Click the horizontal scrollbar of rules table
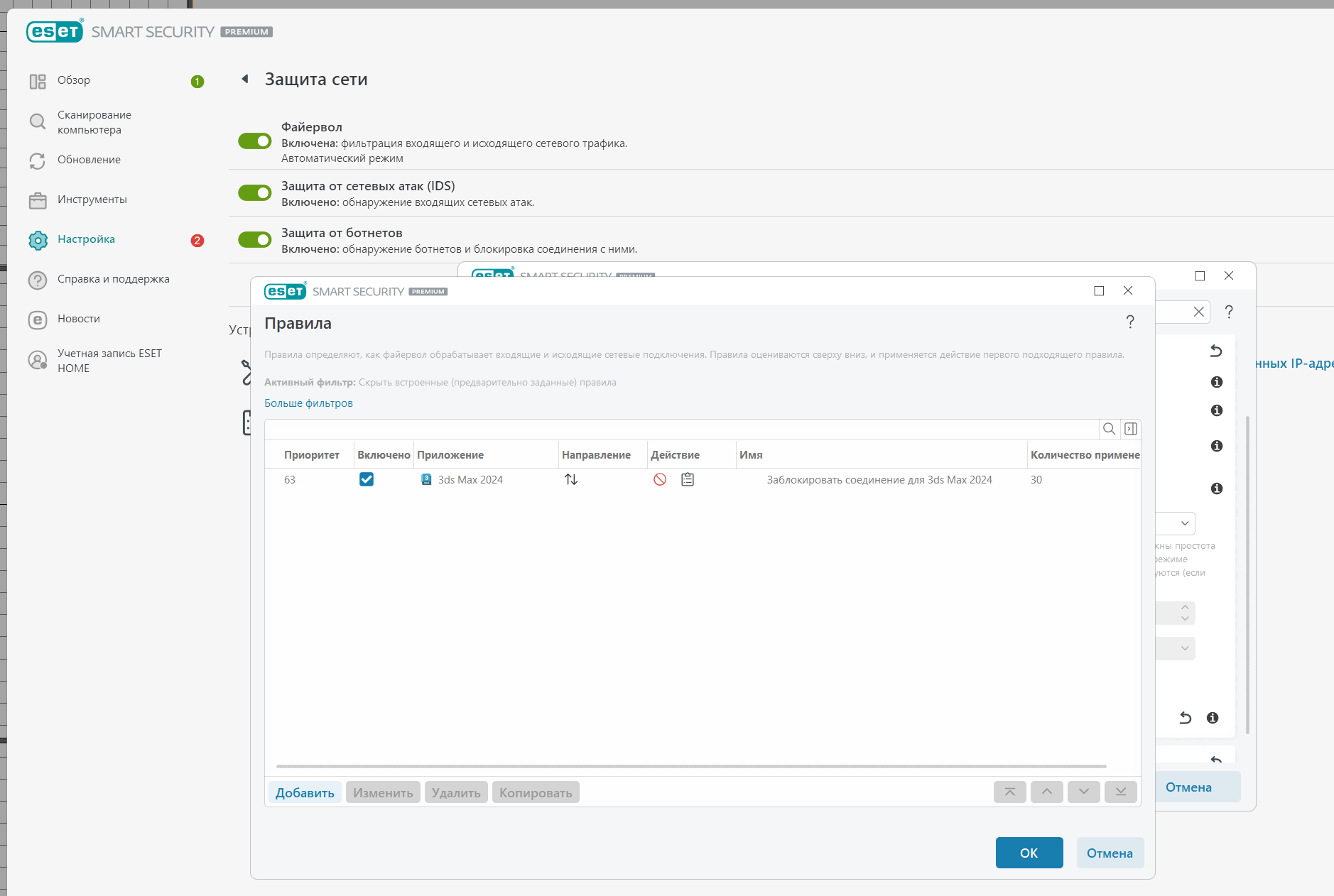Image resolution: width=1334 pixels, height=896 pixels. point(691,766)
